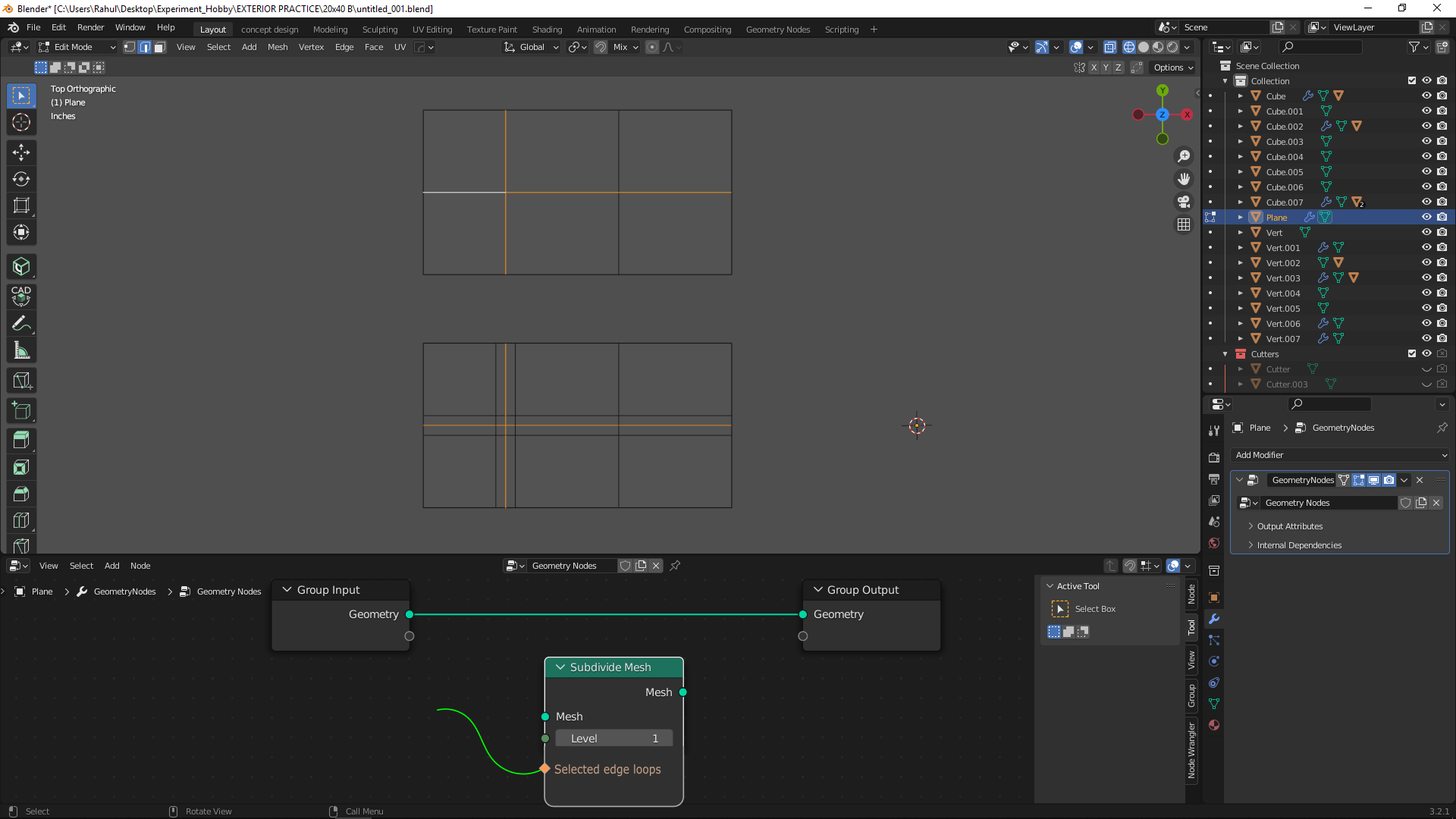Viewport: 1456px width, 819px height.
Task: Open Material properties tab icon
Action: point(1214,725)
